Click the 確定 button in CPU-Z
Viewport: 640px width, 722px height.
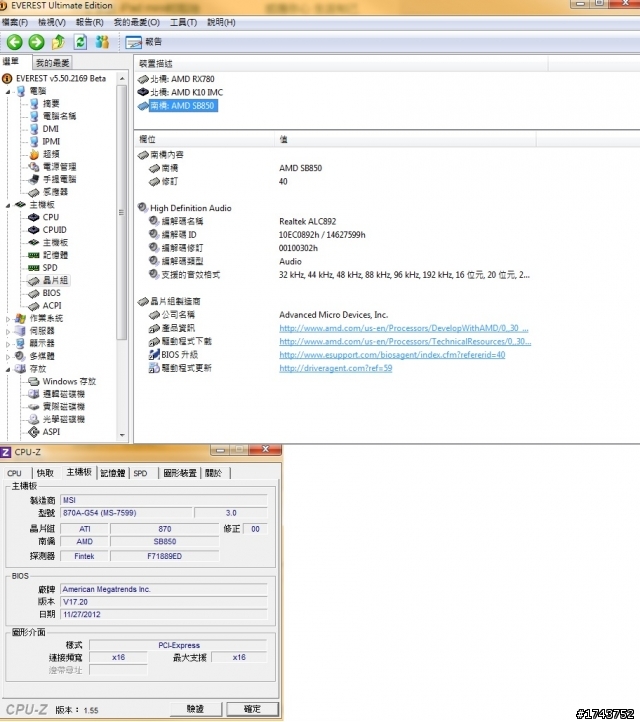[x=252, y=709]
